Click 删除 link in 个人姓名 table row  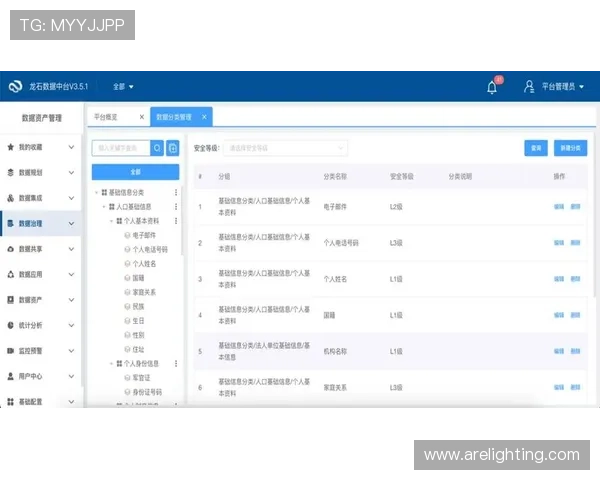coord(576,279)
